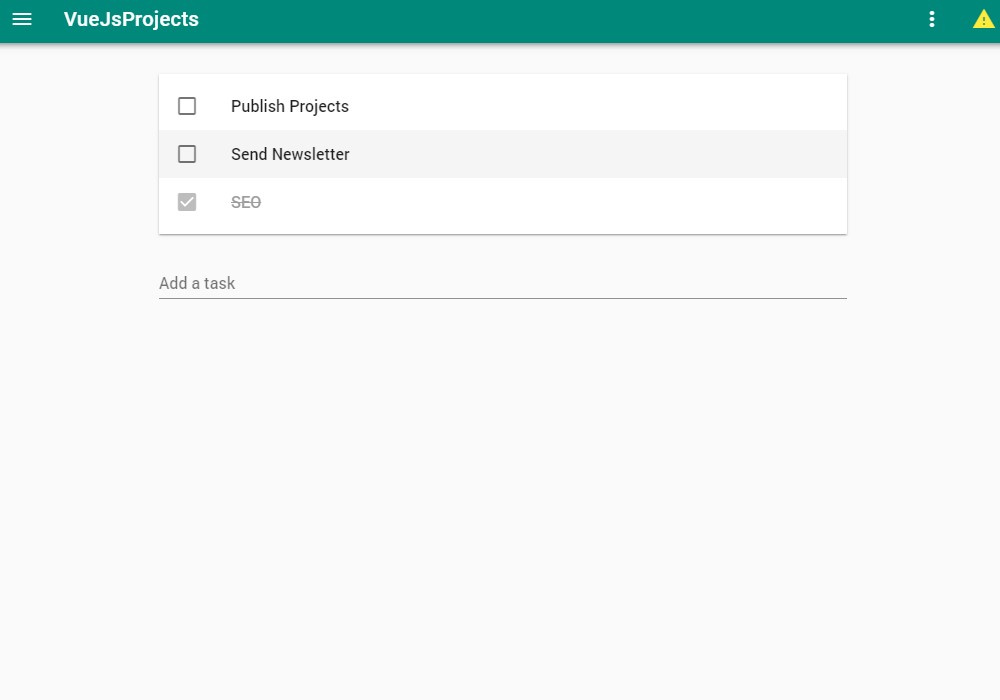This screenshot has width=1000, height=700.
Task: Select the Publish Projects task label
Action: tap(290, 106)
